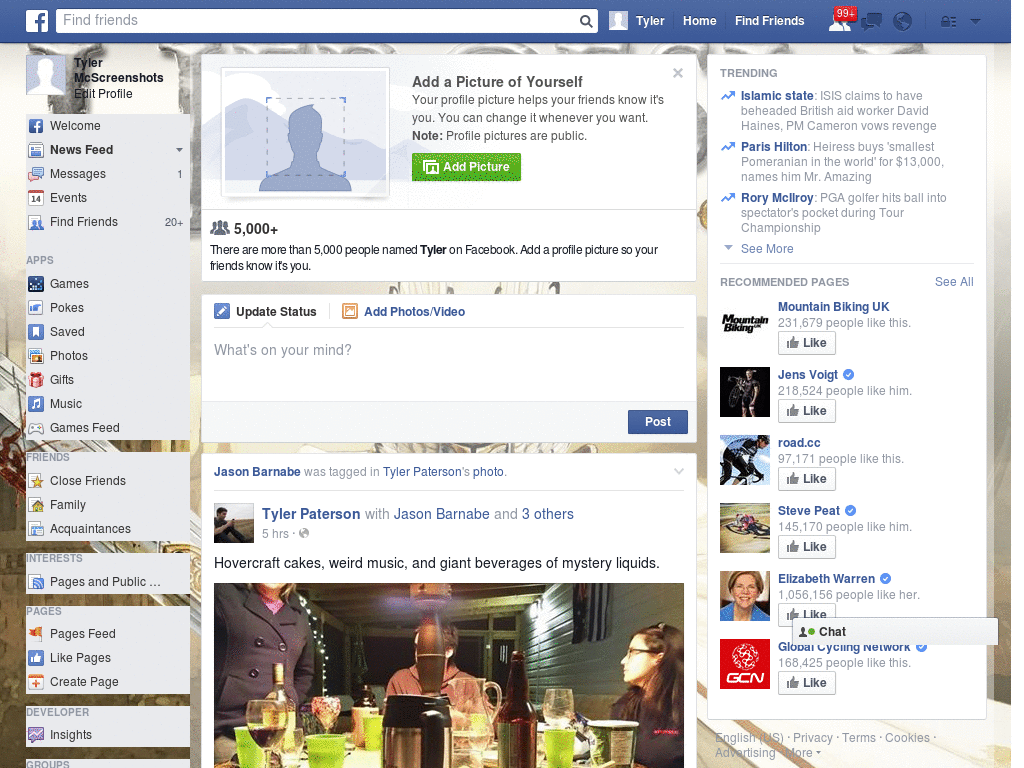This screenshot has height=768, width=1024.
Task: Click Find Friends in the top bar
Action: pos(769,21)
